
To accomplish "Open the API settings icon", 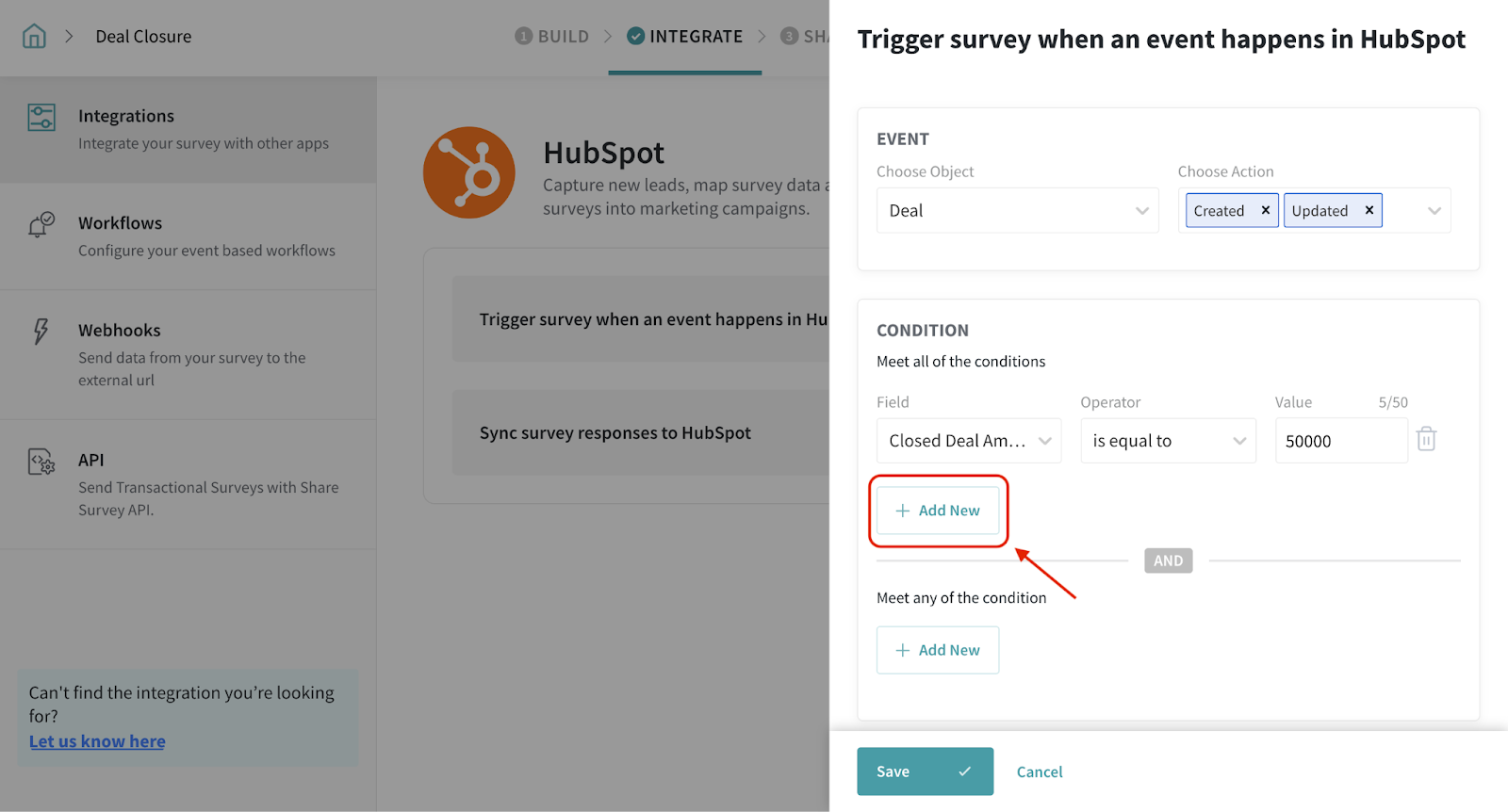I will [41, 462].
